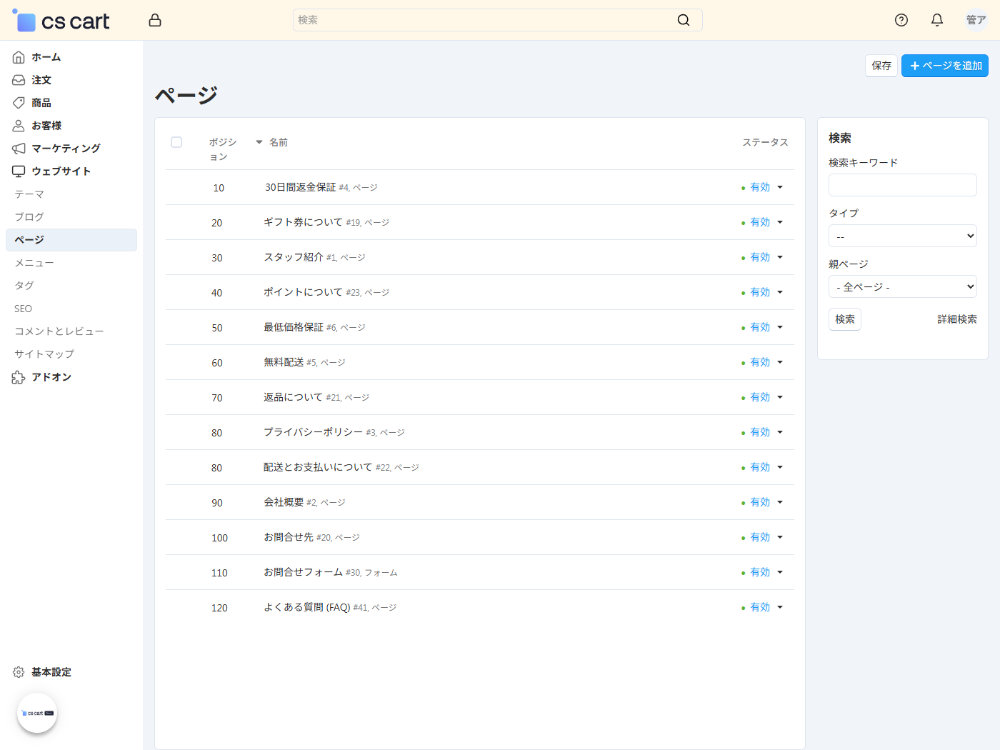Click the CS-Cart logo
This screenshot has width=1000, height=750.
pyautogui.click(x=62, y=21)
